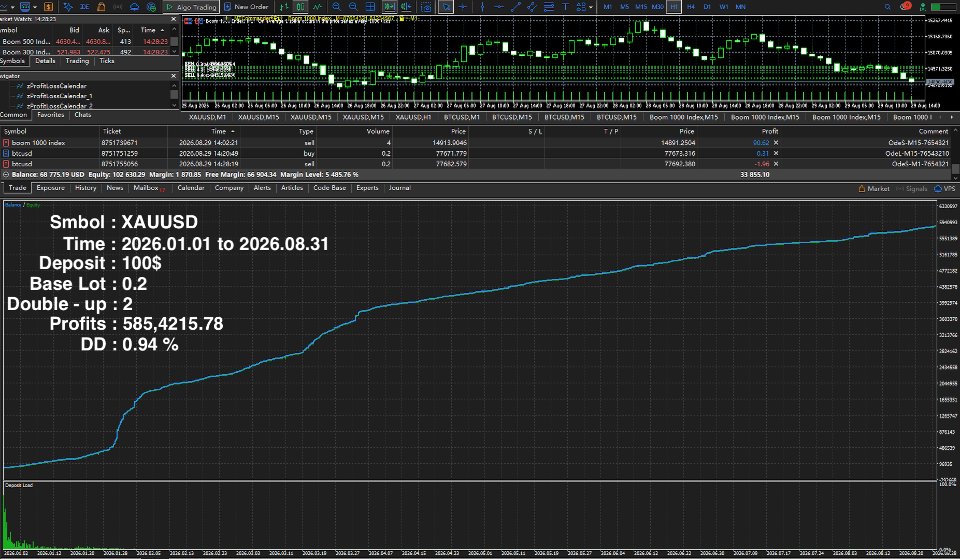Draw a vertical line on chart

[482, 7]
